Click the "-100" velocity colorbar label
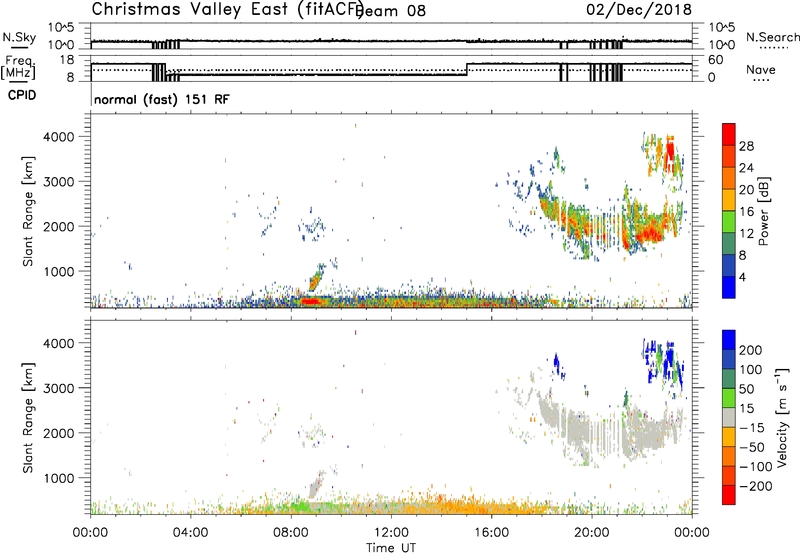 [x=756, y=467]
